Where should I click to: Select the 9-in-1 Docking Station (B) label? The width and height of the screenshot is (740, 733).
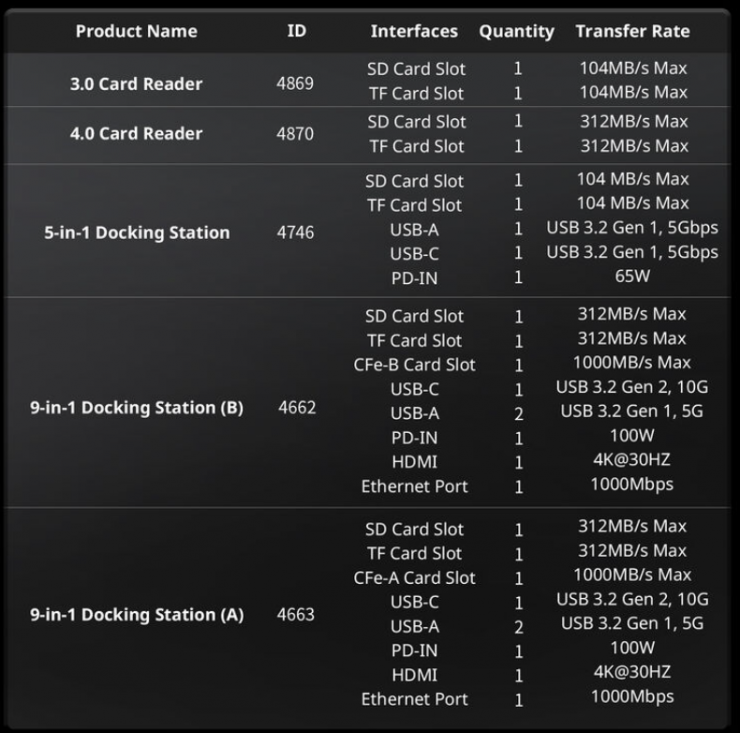pyautogui.click(x=137, y=408)
